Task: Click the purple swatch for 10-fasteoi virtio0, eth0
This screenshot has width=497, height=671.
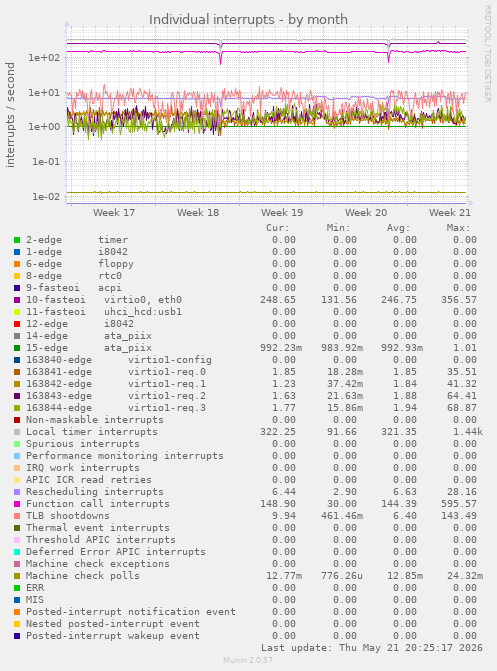Action: point(17,300)
